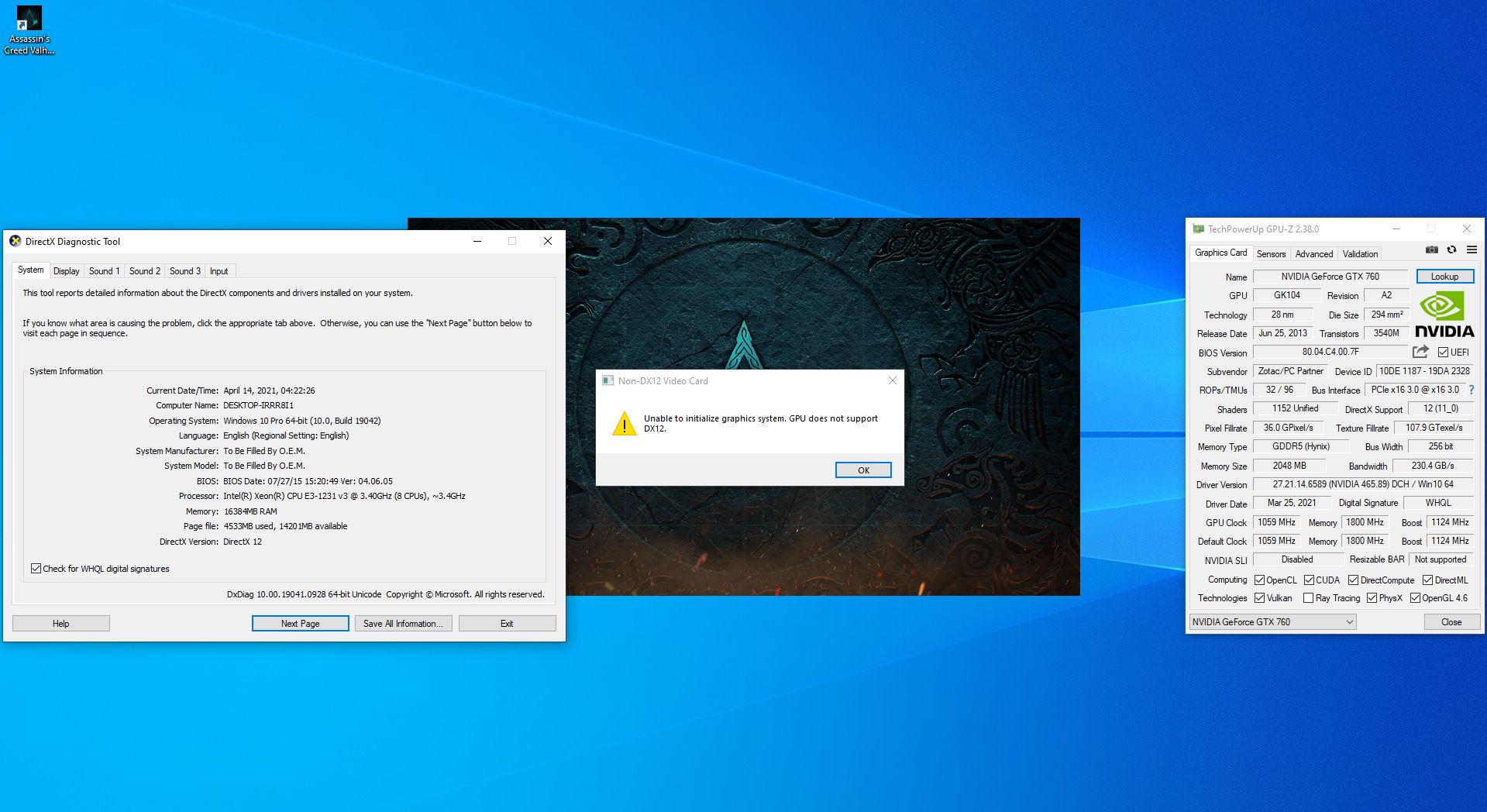Click GPU-Z screenshot camera icon
The image size is (1487, 812).
coord(1431,249)
